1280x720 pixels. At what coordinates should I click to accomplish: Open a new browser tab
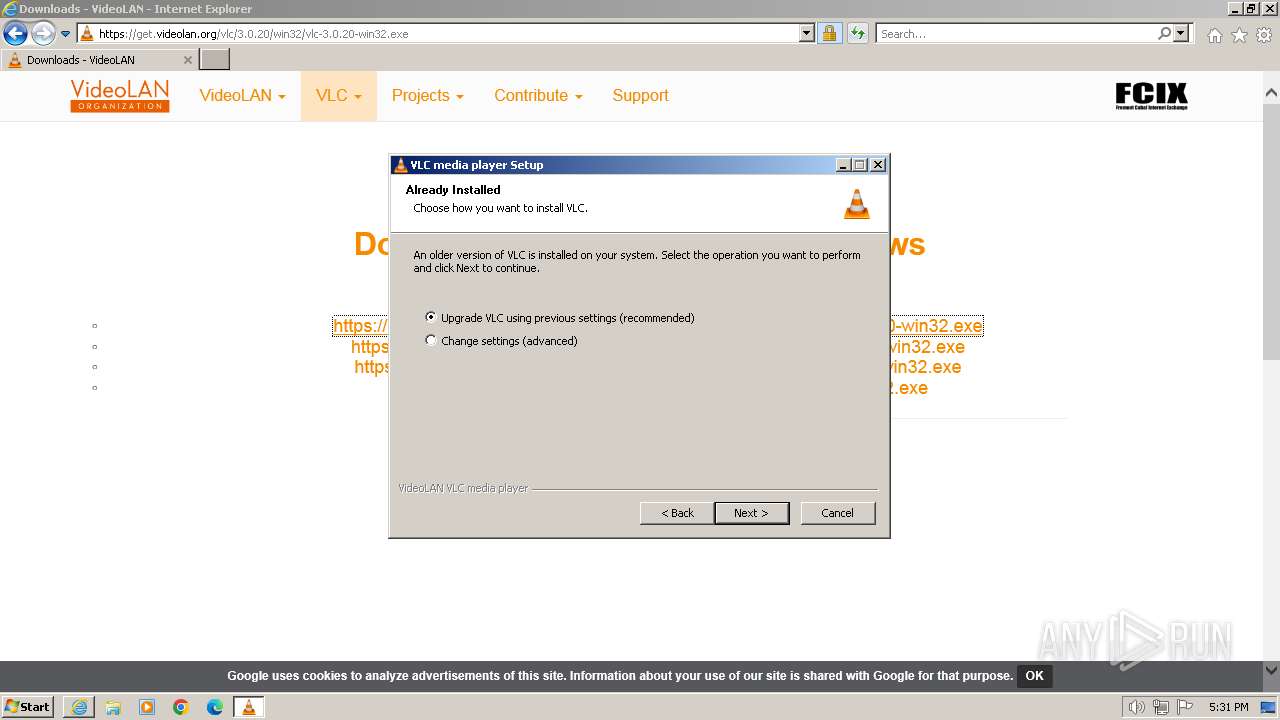click(x=215, y=60)
